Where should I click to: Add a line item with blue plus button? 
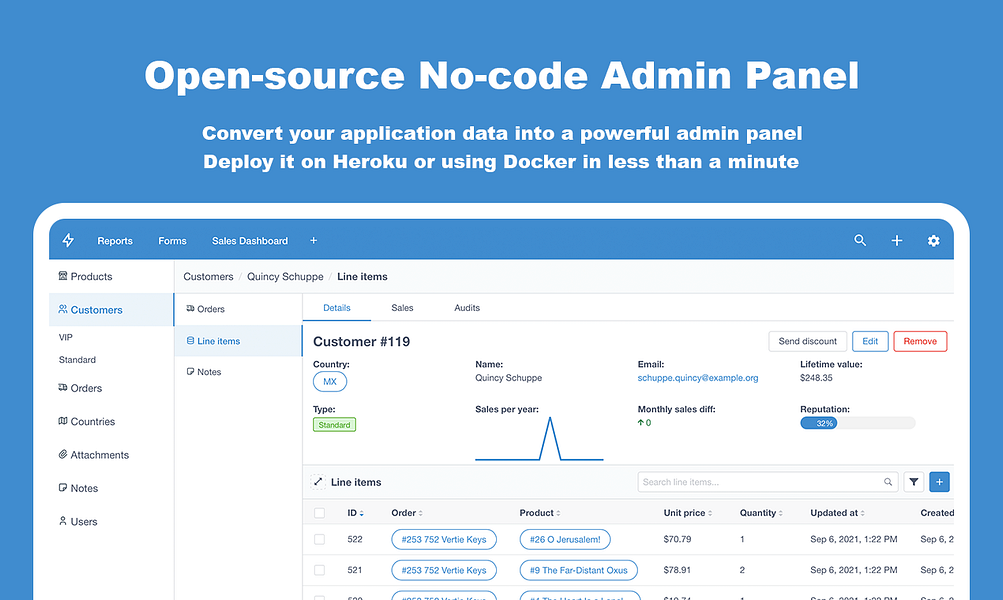tap(939, 482)
